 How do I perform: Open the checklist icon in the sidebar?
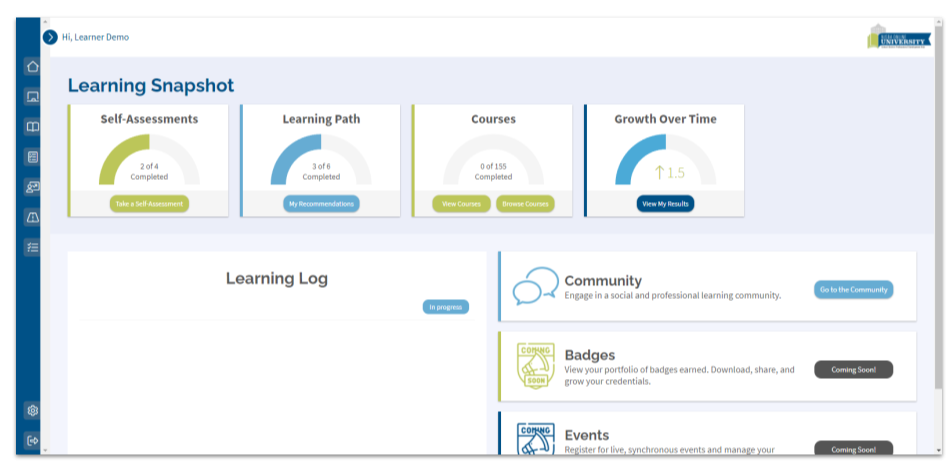click(x=33, y=247)
